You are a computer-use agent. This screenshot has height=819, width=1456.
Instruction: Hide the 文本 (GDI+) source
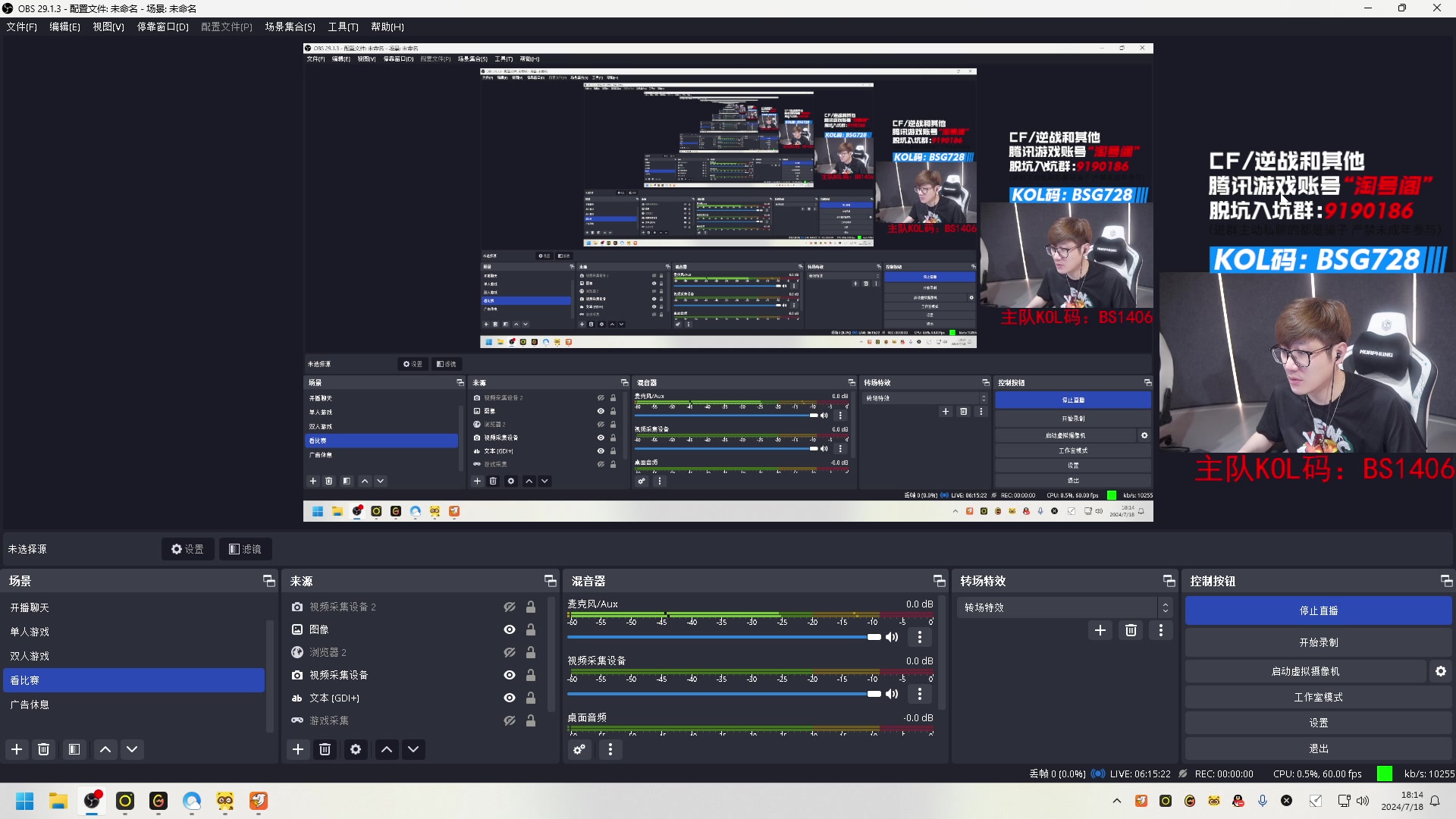[510, 698]
